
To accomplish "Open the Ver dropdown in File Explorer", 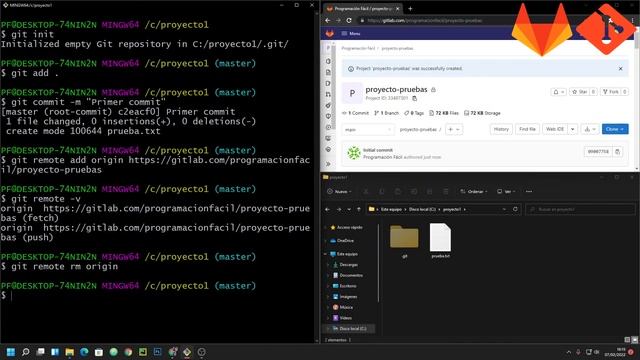I will click(506, 191).
